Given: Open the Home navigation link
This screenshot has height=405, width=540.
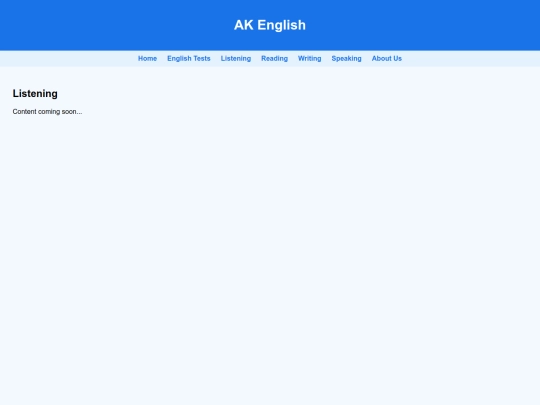Looking at the screenshot, I should pos(147,59).
